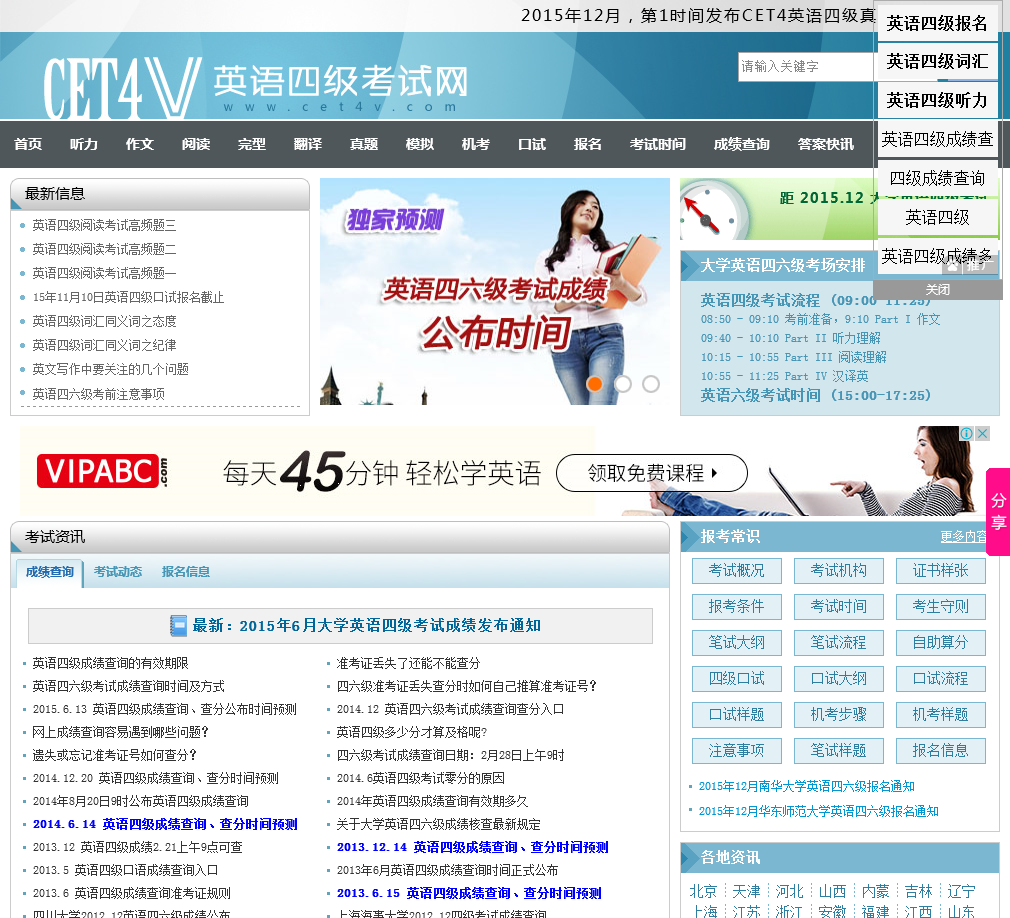This screenshot has height=918, width=1010.
Task: Switch to the 报名信息 tab
Action: click(x=186, y=572)
